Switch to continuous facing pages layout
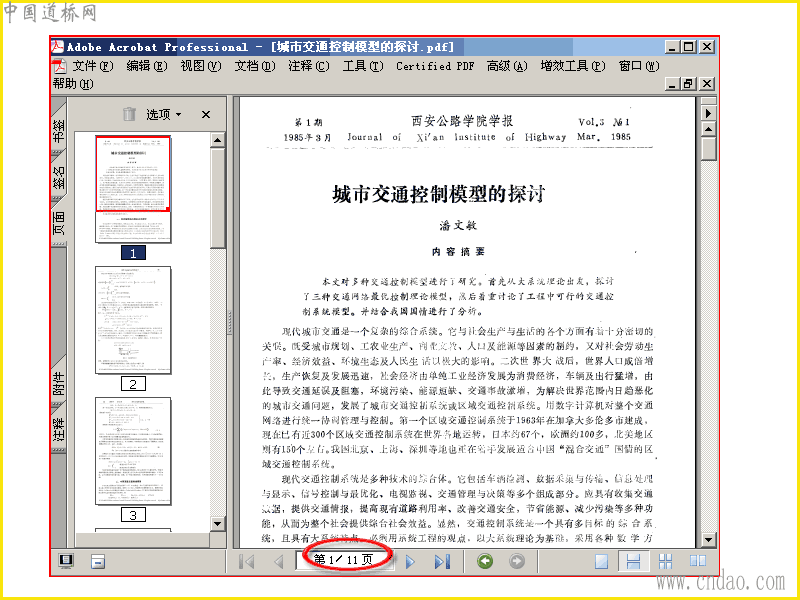 click(665, 562)
